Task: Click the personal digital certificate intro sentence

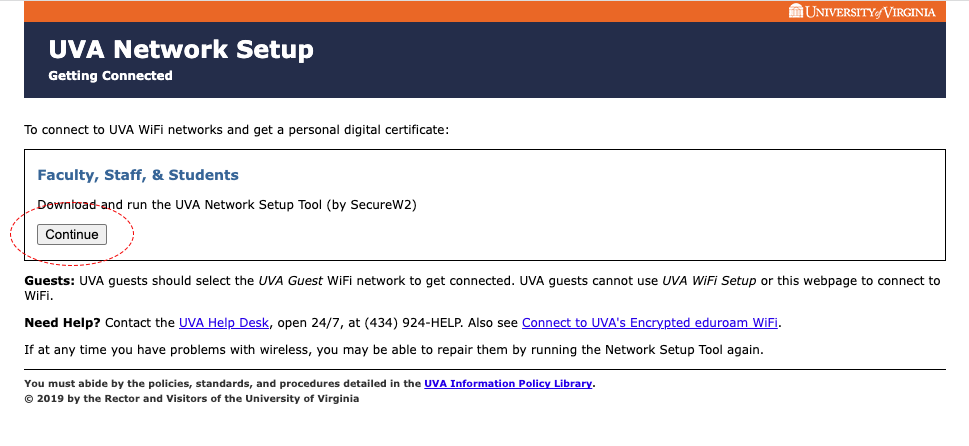Action: tap(236, 130)
